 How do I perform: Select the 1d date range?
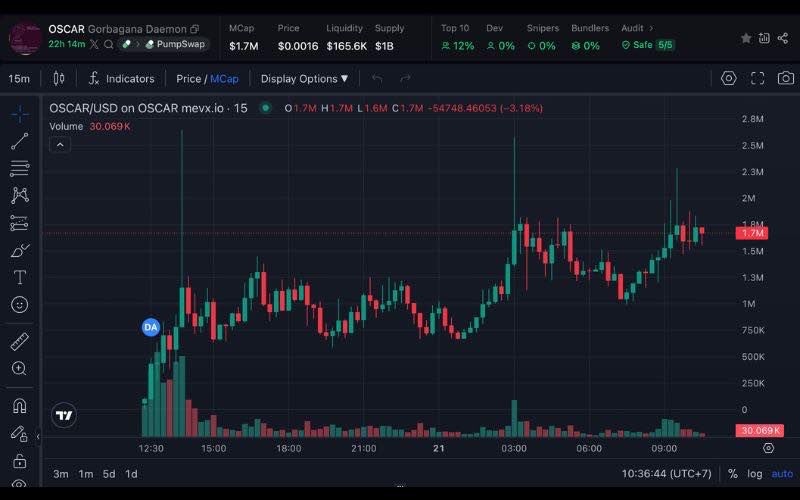click(131, 474)
